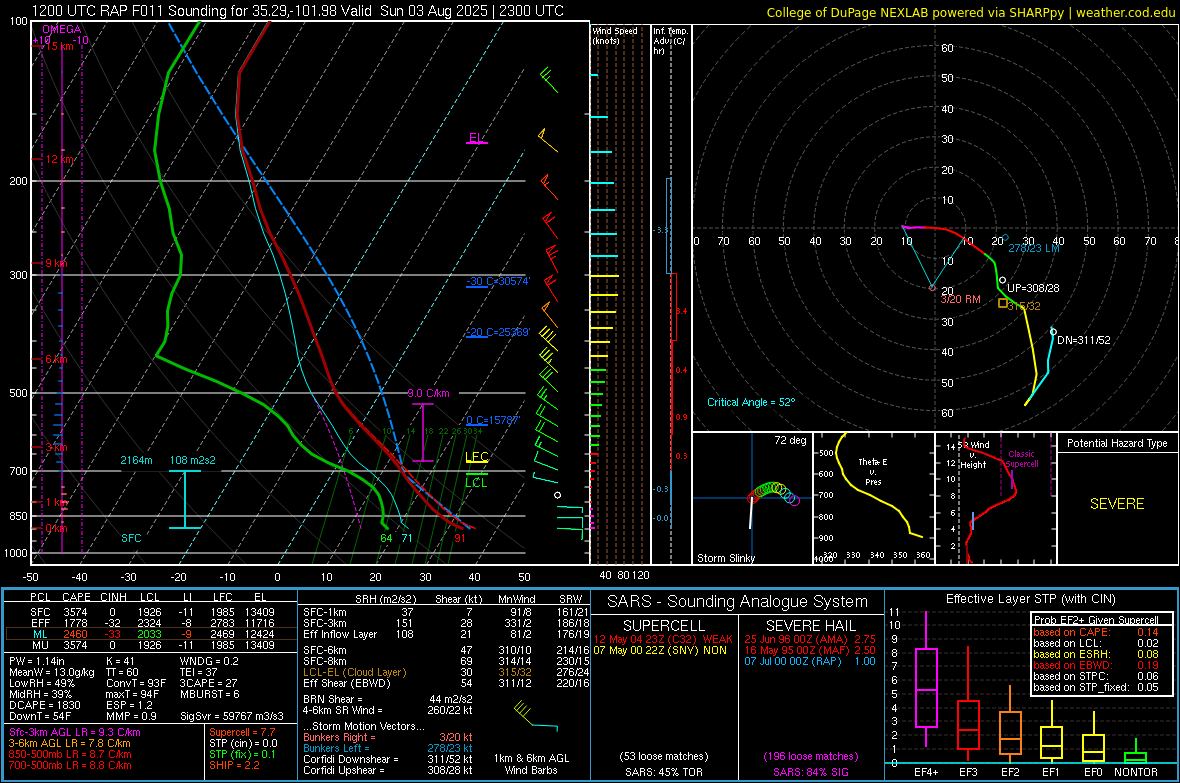Click the 'SARS: 45% TOR' result

[x=663, y=772]
